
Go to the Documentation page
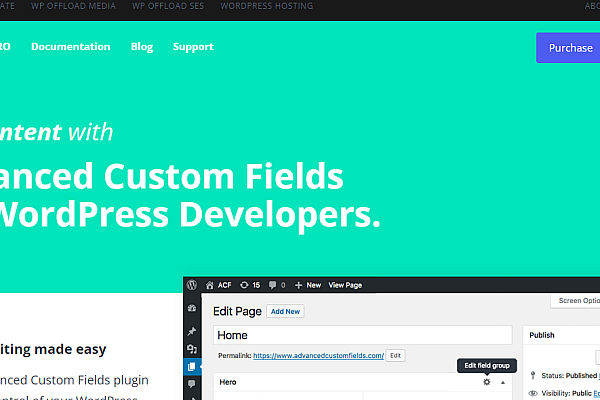71,47
